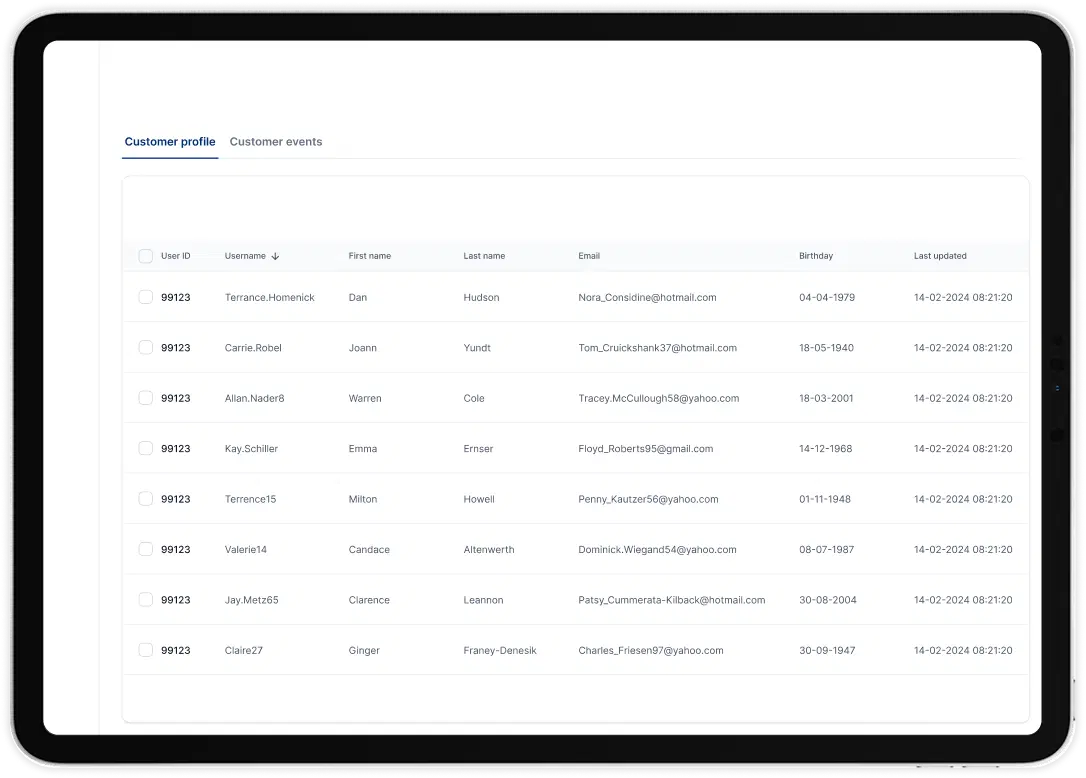Image resolution: width=1086 pixels, height=778 pixels.
Task: Click the email Floyd_Roberts95@gmail.com
Action: (646, 450)
